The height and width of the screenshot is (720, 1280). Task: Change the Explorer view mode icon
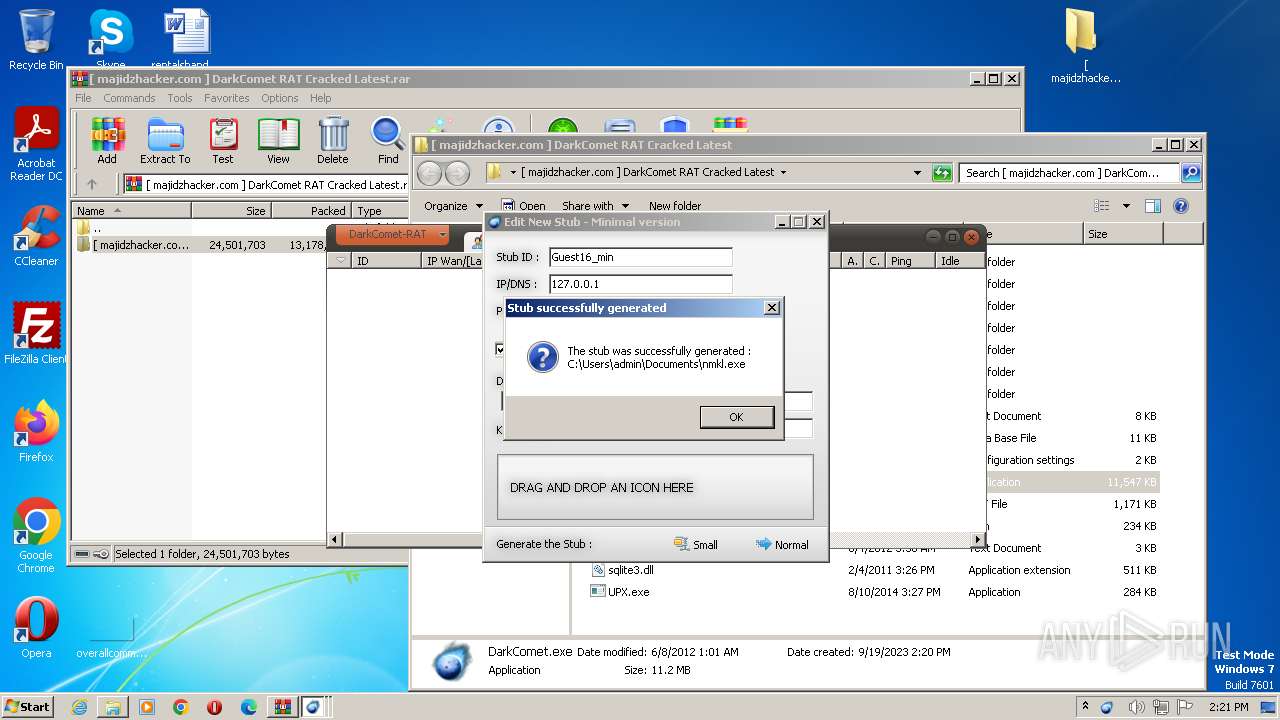tap(1102, 206)
